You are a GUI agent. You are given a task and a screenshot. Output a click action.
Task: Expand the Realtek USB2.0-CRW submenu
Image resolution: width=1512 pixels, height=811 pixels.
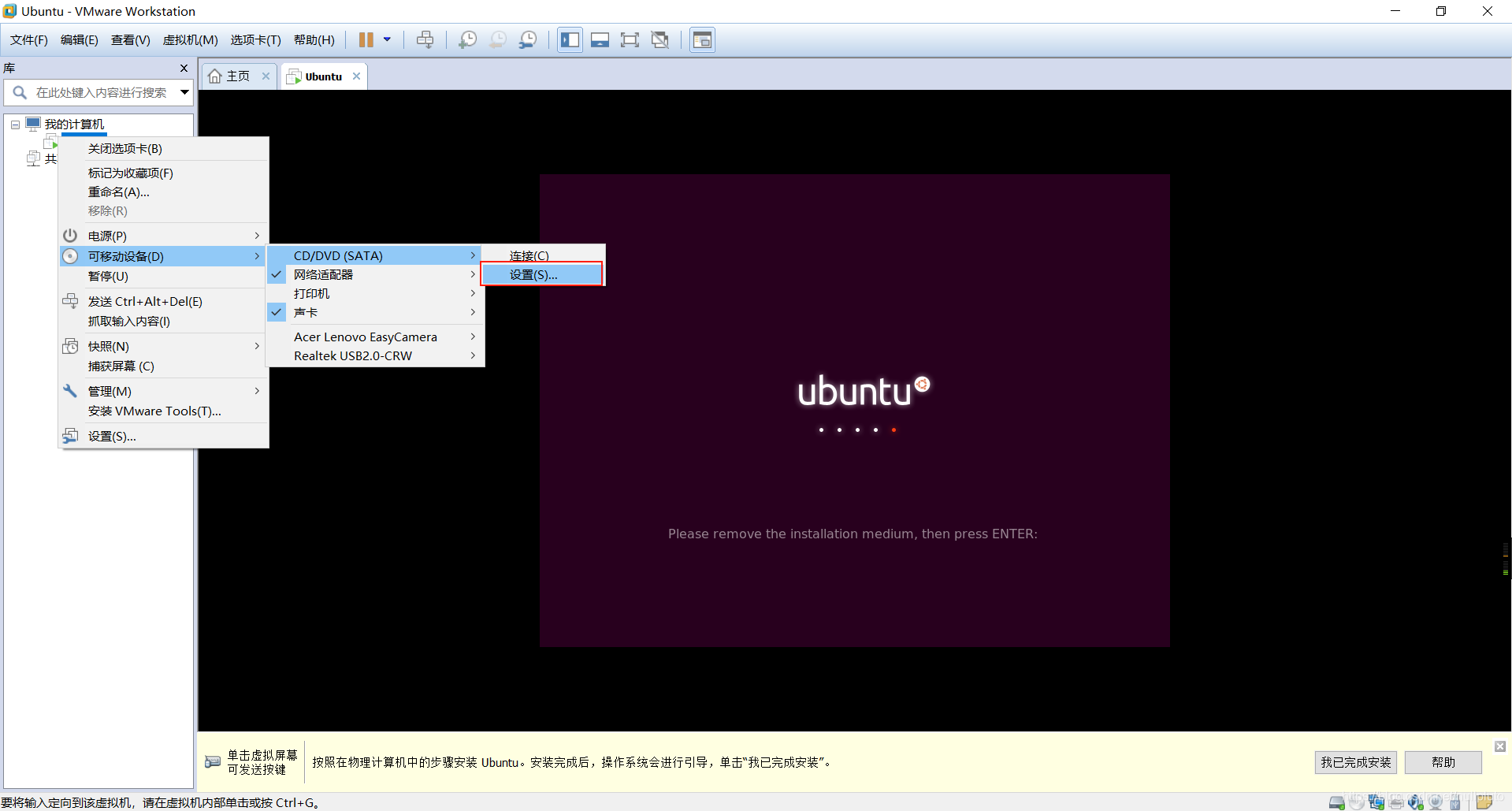pyautogui.click(x=375, y=355)
